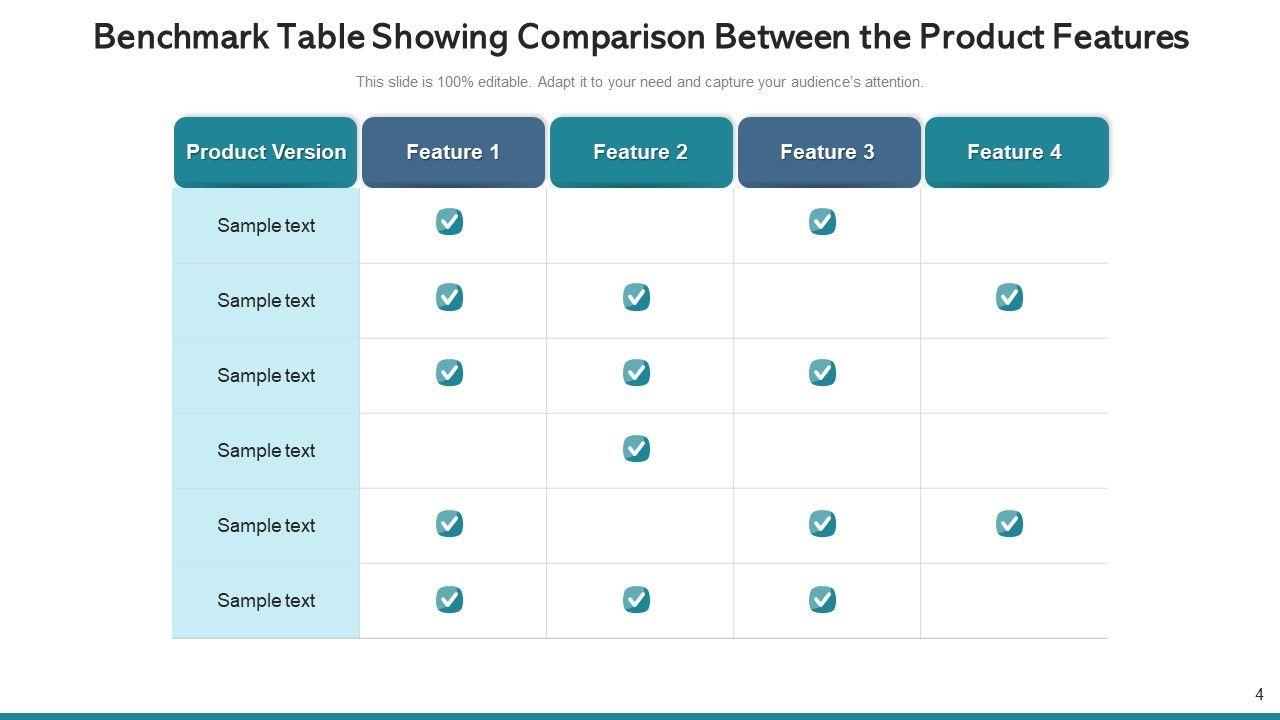Click the only checkmark in the fourth row

coord(636,449)
